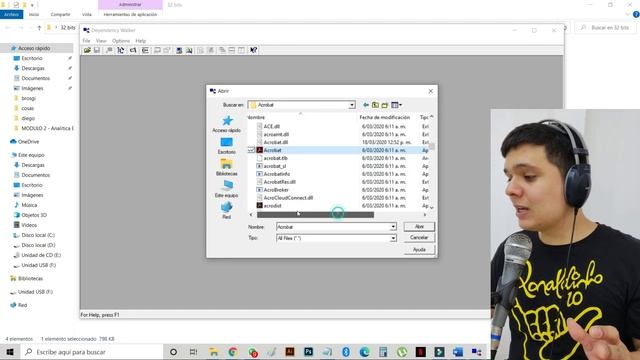Create new folder in Abrir dialog
This screenshot has height=360, width=640.
tap(384, 105)
